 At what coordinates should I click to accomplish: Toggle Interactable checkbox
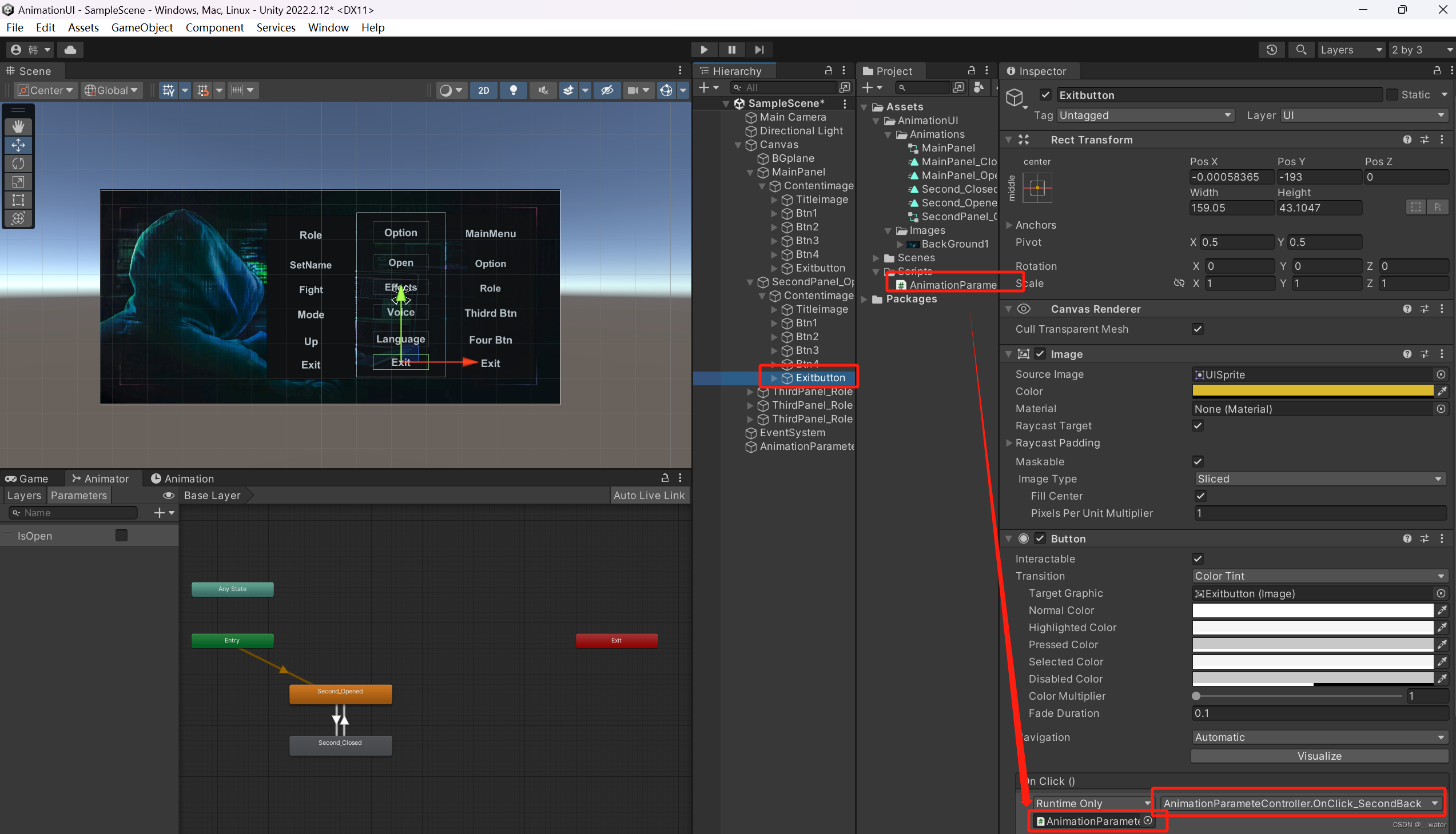click(1197, 558)
